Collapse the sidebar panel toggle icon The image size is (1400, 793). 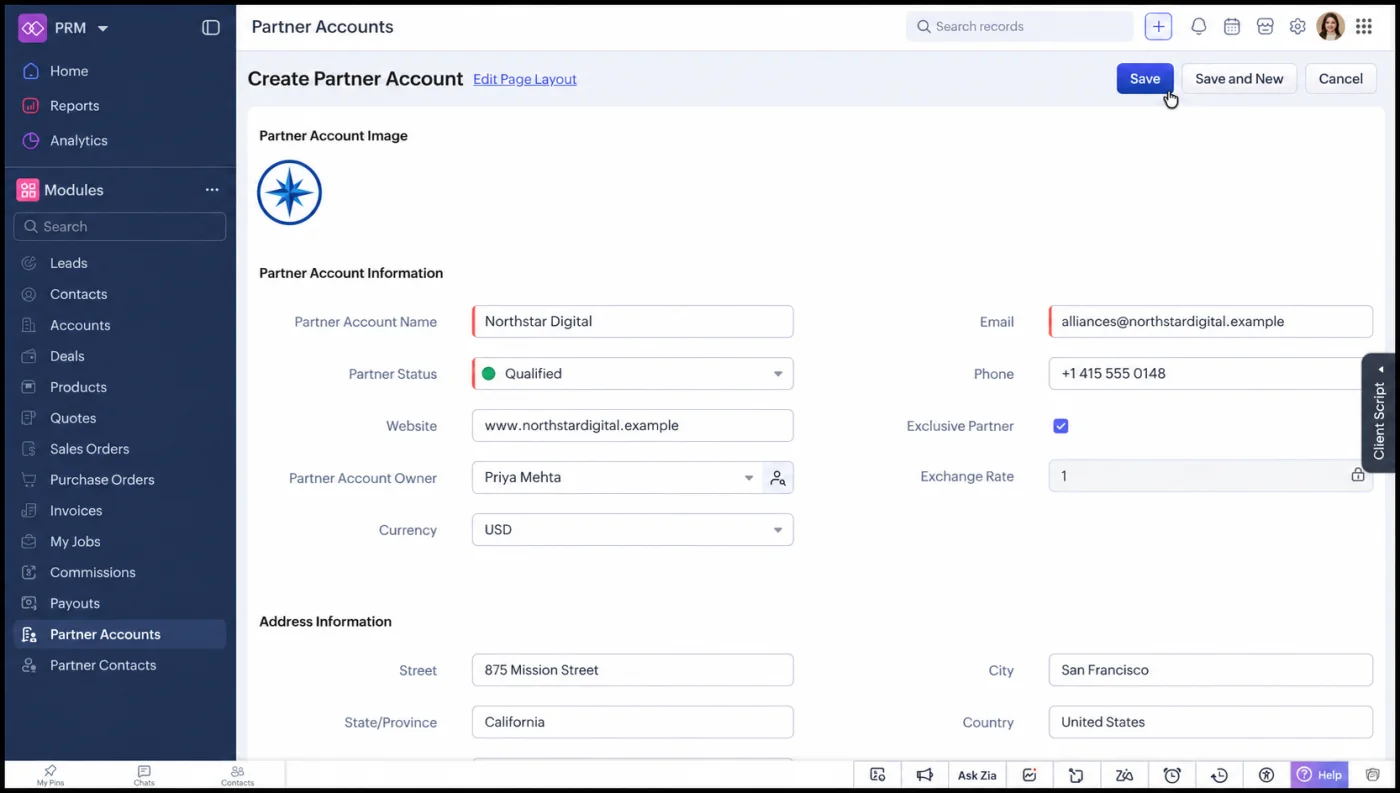click(x=211, y=28)
